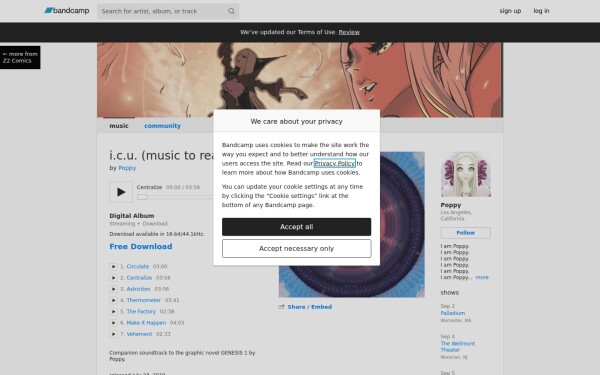Click Share / Embed
Viewport: 600px width, 375px height.
310,307
